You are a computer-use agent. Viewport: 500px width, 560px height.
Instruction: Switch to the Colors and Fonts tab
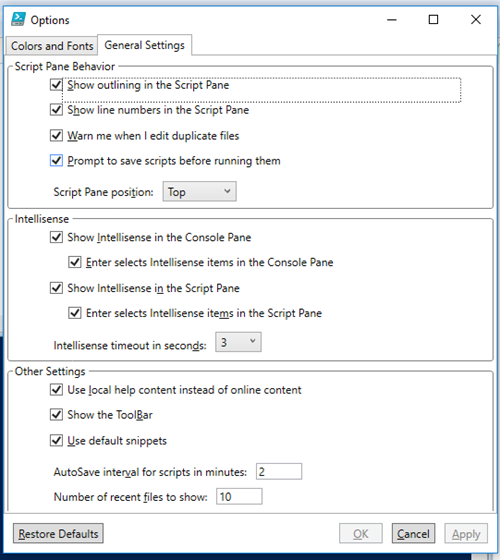pyautogui.click(x=52, y=46)
